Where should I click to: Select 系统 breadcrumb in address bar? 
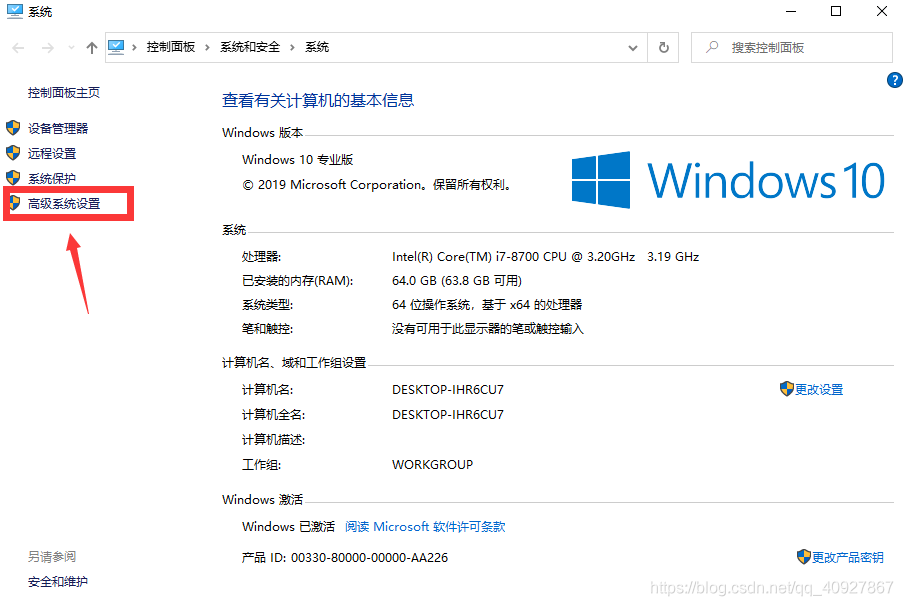coord(317,47)
